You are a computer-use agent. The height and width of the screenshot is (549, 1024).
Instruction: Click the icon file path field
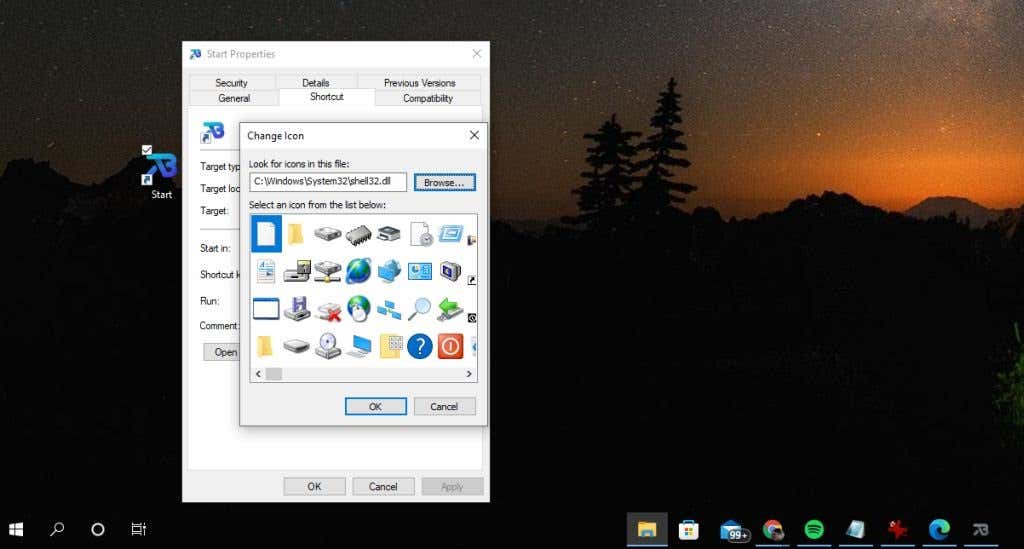click(328, 181)
